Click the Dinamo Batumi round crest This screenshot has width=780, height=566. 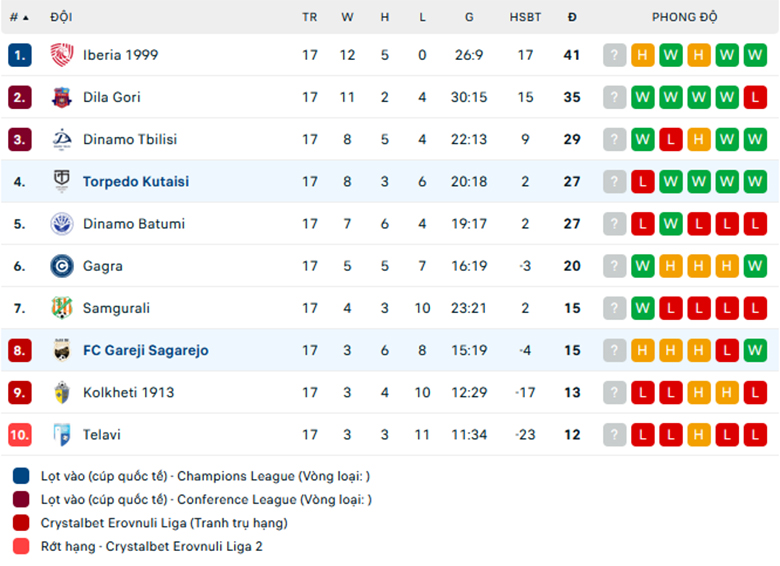click(x=62, y=224)
